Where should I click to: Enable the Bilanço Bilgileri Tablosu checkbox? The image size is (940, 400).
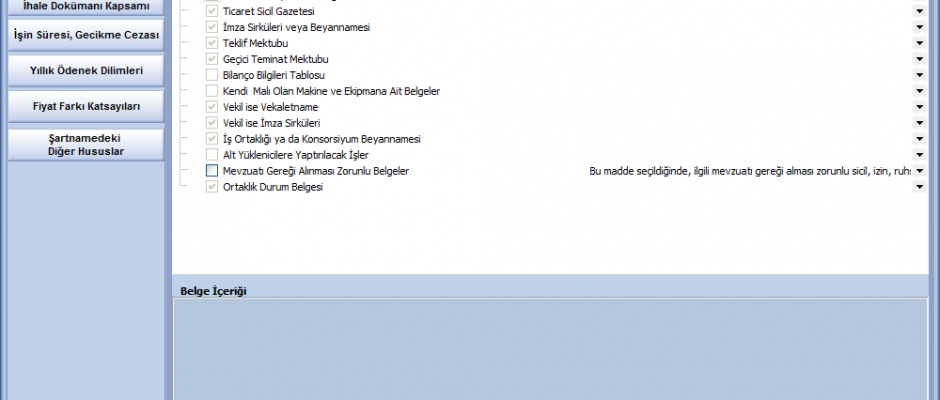click(212, 75)
